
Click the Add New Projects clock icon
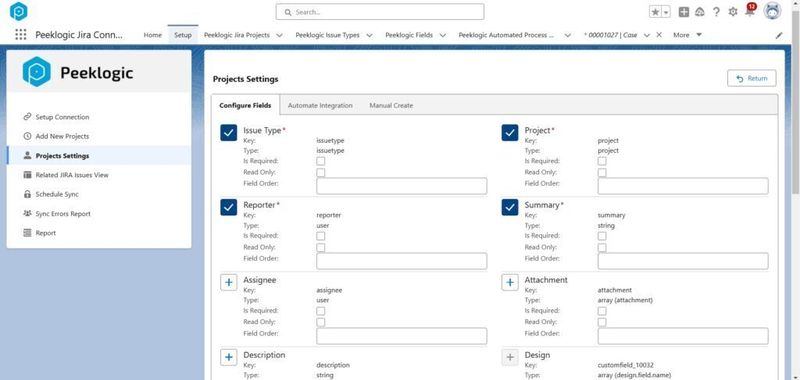point(28,136)
